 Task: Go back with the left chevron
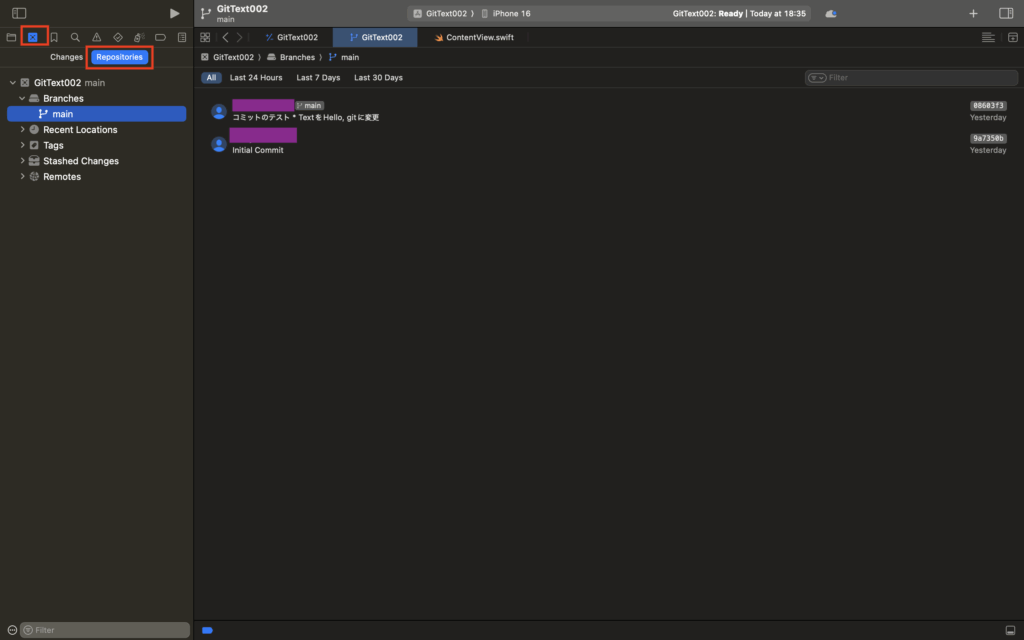(x=225, y=37)
